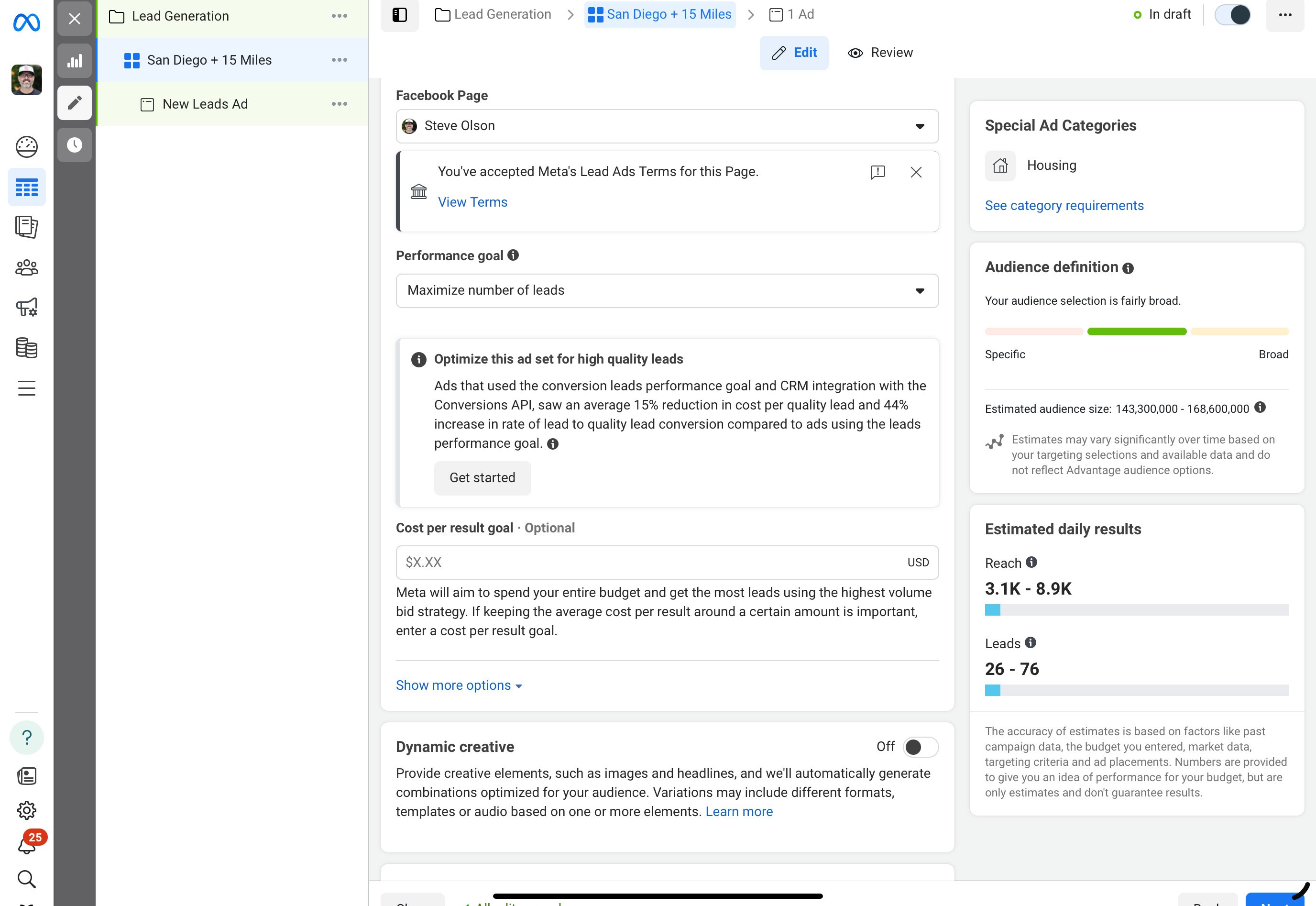Click the Get started button
The width and height of the screenshot is (1316, 906).
tap(482, 478)
